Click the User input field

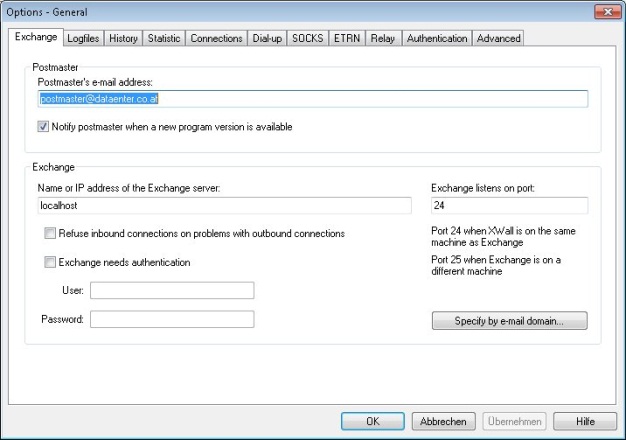click(172, 291)
